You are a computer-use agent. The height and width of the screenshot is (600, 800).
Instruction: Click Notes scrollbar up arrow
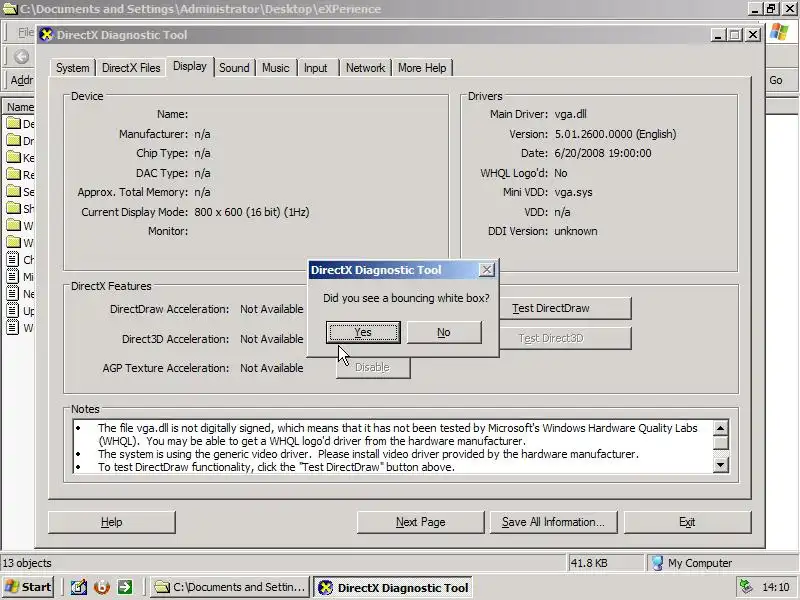pos(720,428)
